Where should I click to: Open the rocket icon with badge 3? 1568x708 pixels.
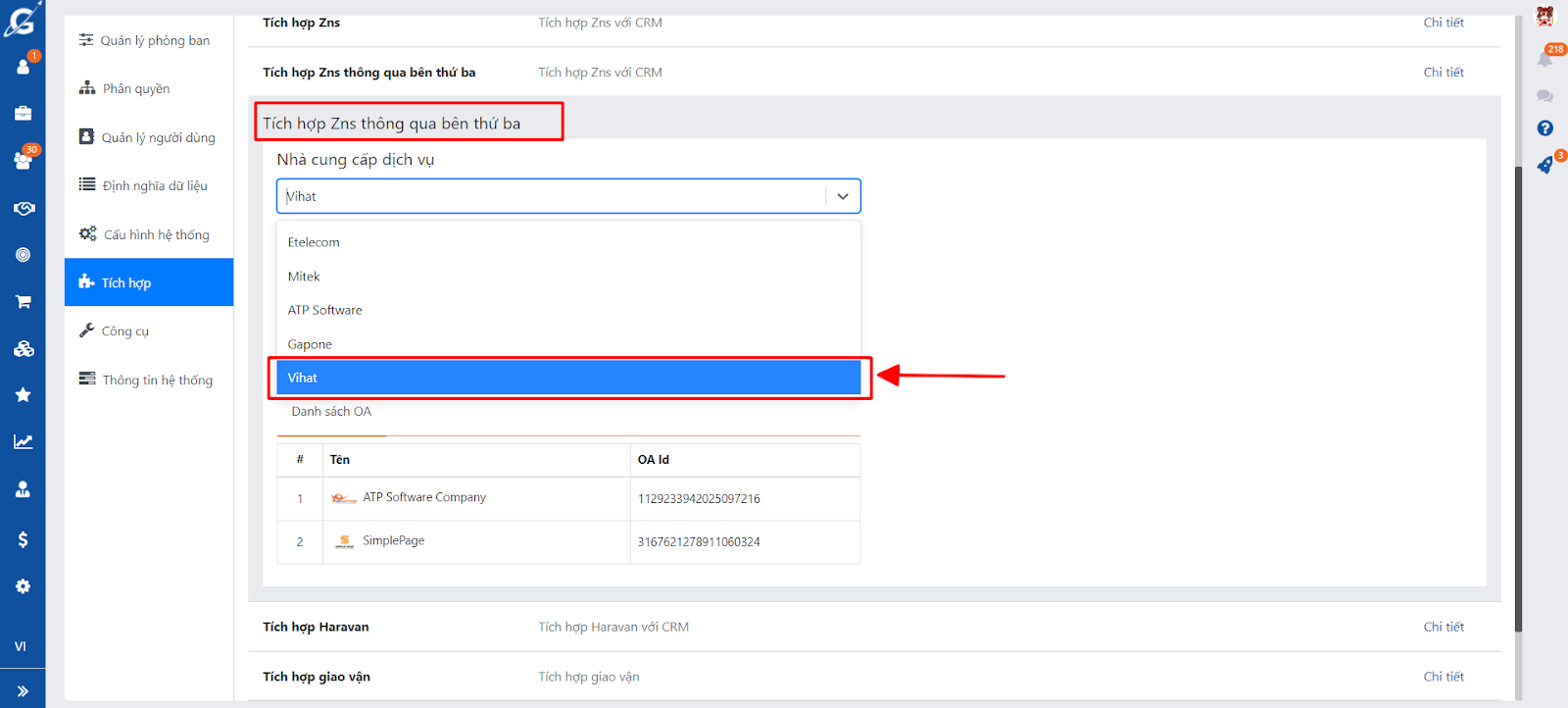tap(1545, 165)
